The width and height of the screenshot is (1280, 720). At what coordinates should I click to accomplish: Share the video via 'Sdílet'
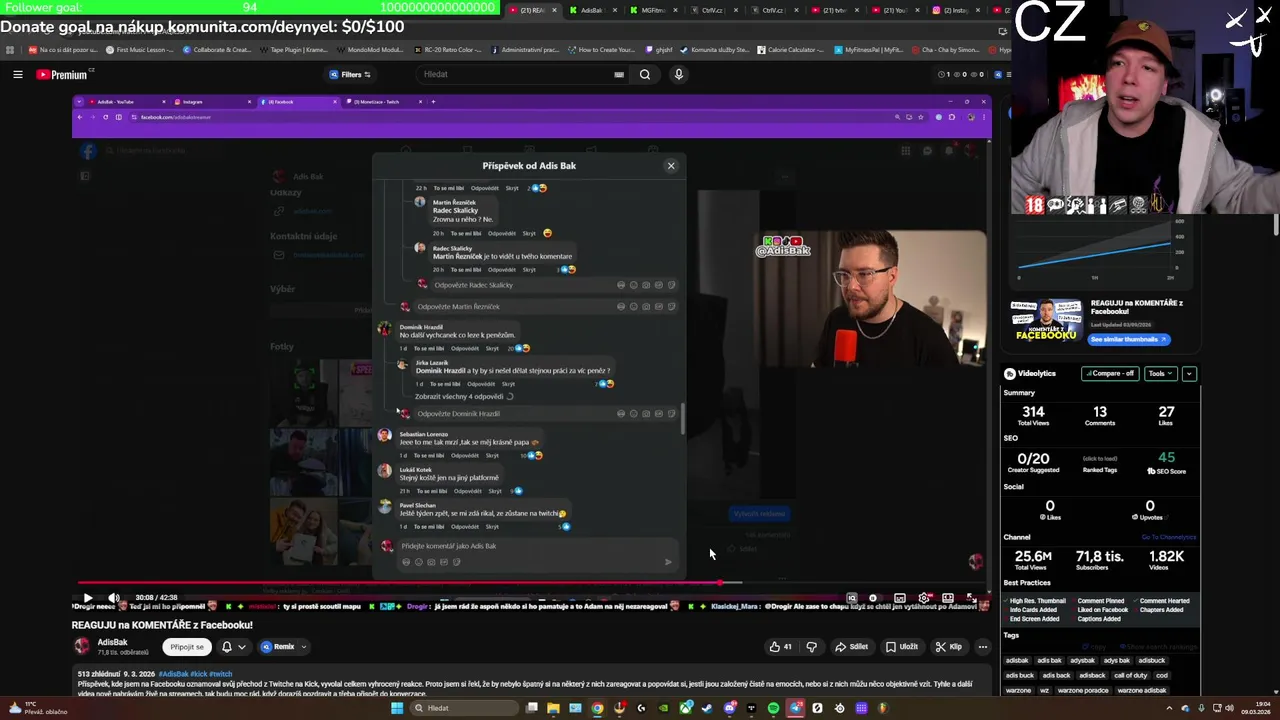coord(852,647)
